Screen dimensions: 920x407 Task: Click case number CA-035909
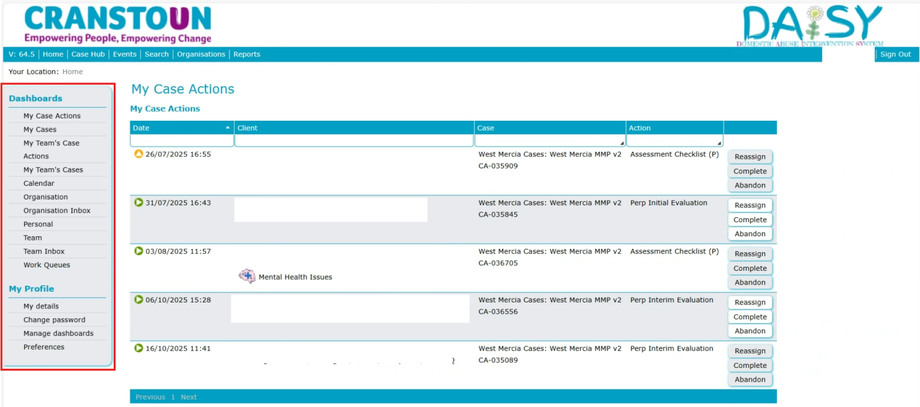point(498,166)
